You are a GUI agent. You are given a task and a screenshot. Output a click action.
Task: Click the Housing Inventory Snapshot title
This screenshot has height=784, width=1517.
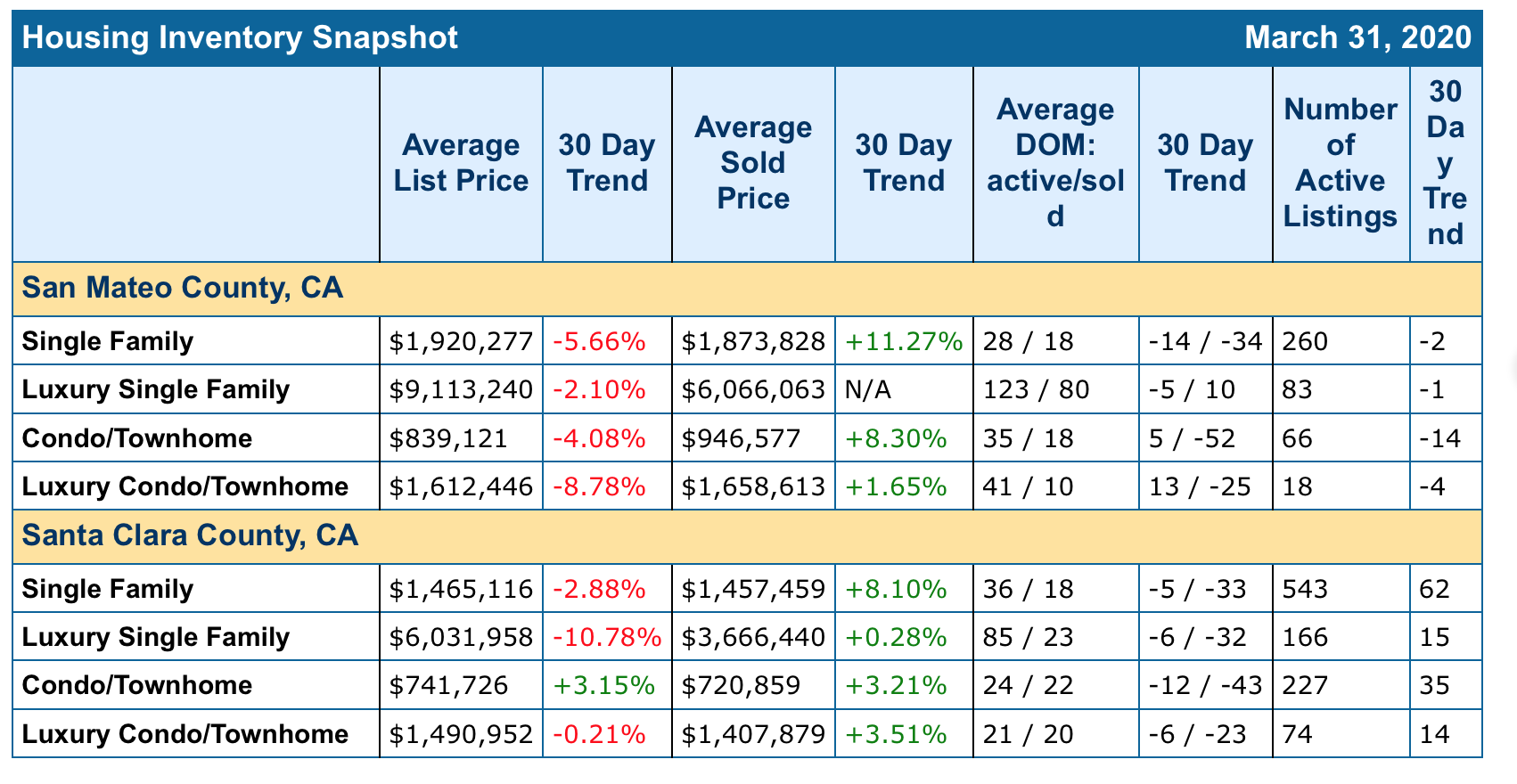[240, 38]
